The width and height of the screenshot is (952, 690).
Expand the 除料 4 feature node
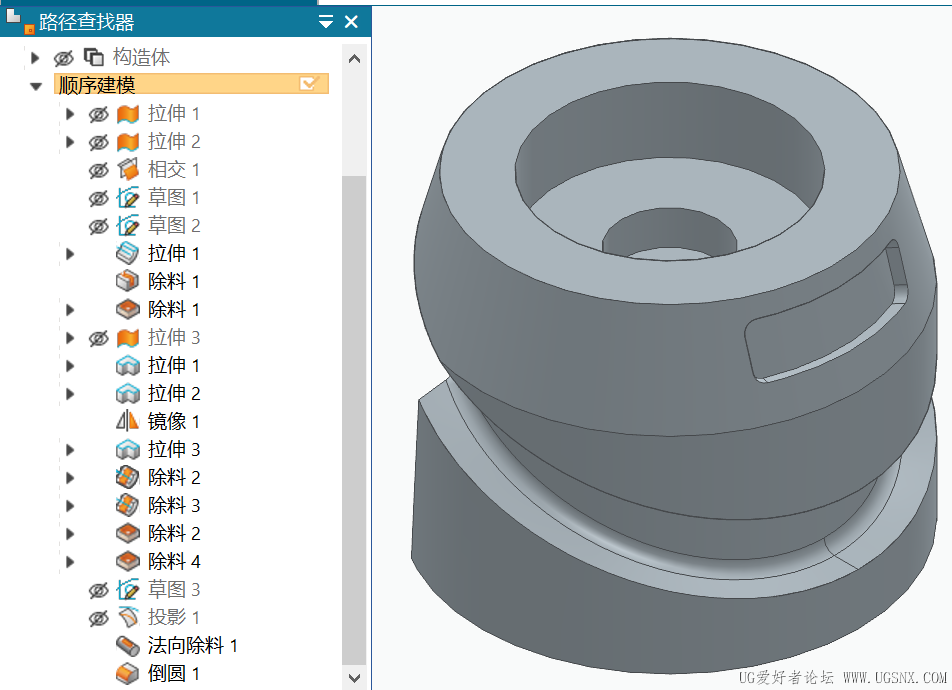pyautogui.click(x=70, y=562)
